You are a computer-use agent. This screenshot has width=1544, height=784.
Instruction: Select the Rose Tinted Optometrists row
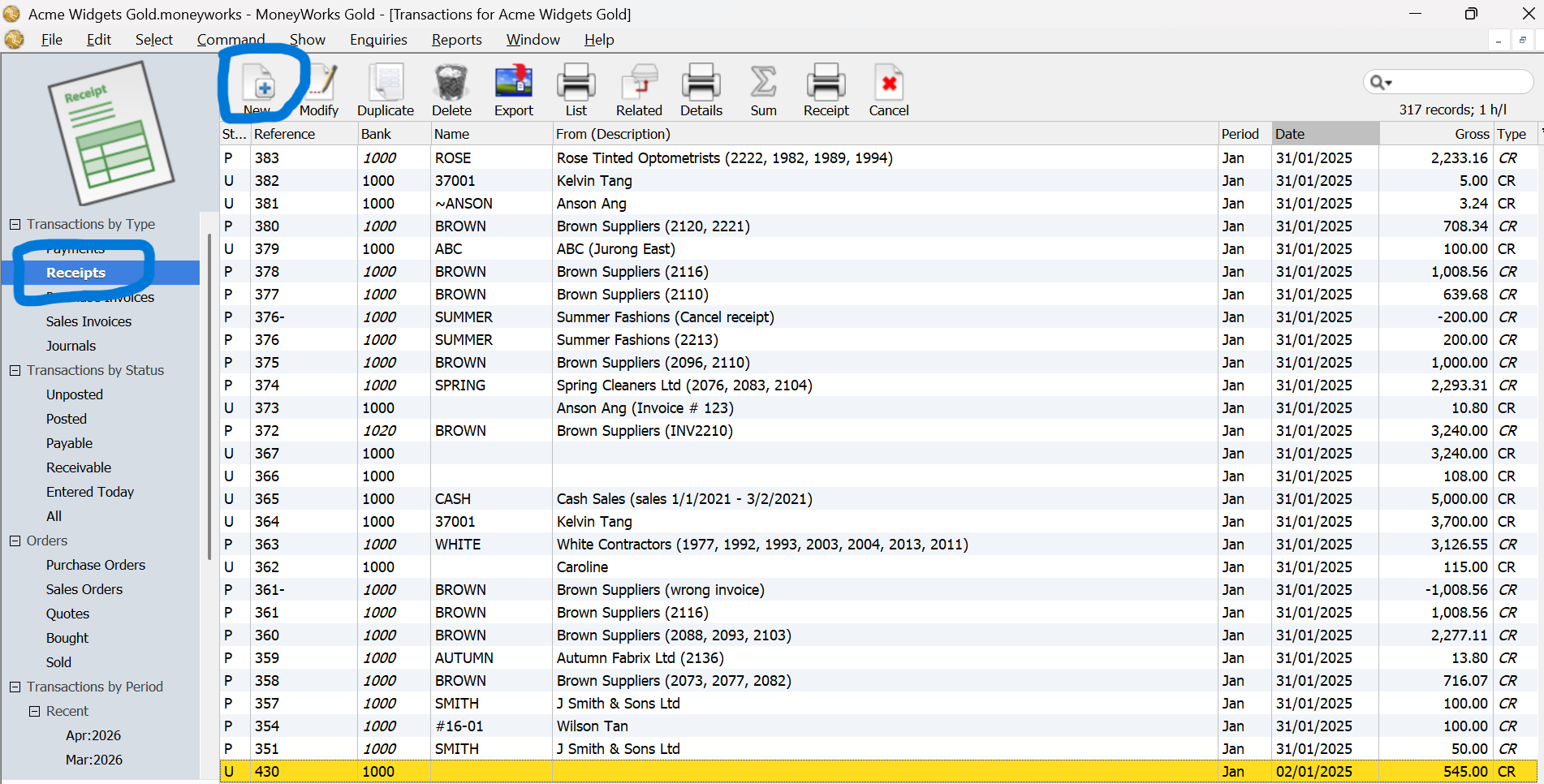pos(878,158)
